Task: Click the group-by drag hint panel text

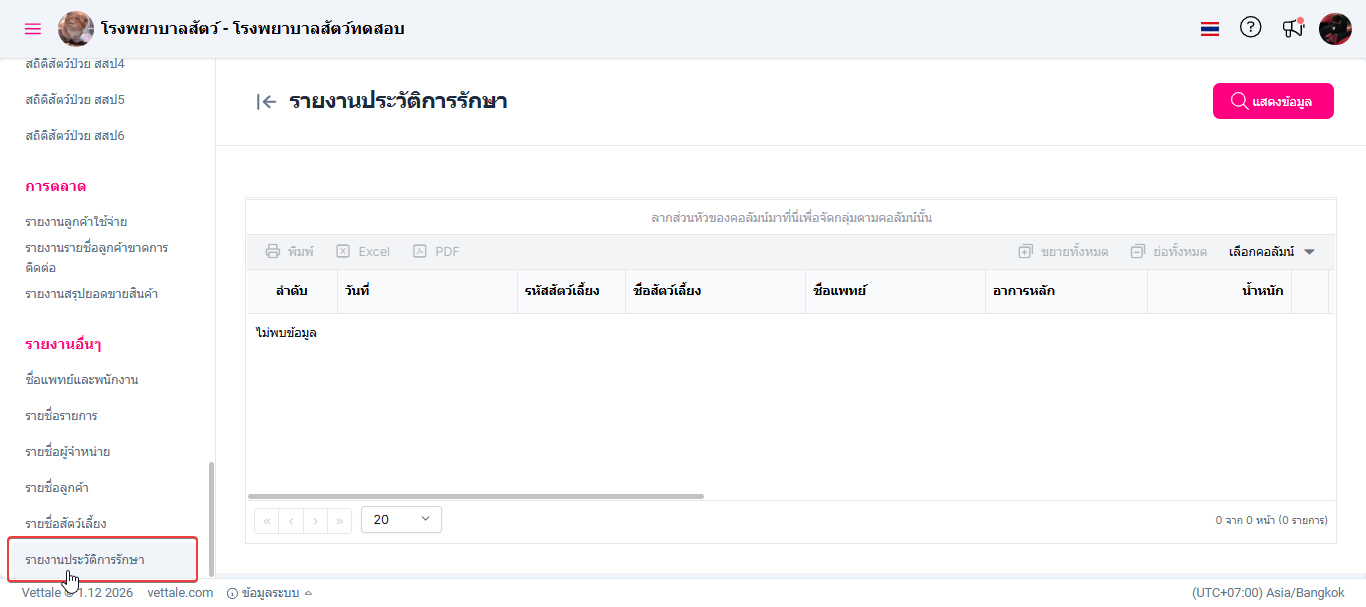Action: coord(791,217)
